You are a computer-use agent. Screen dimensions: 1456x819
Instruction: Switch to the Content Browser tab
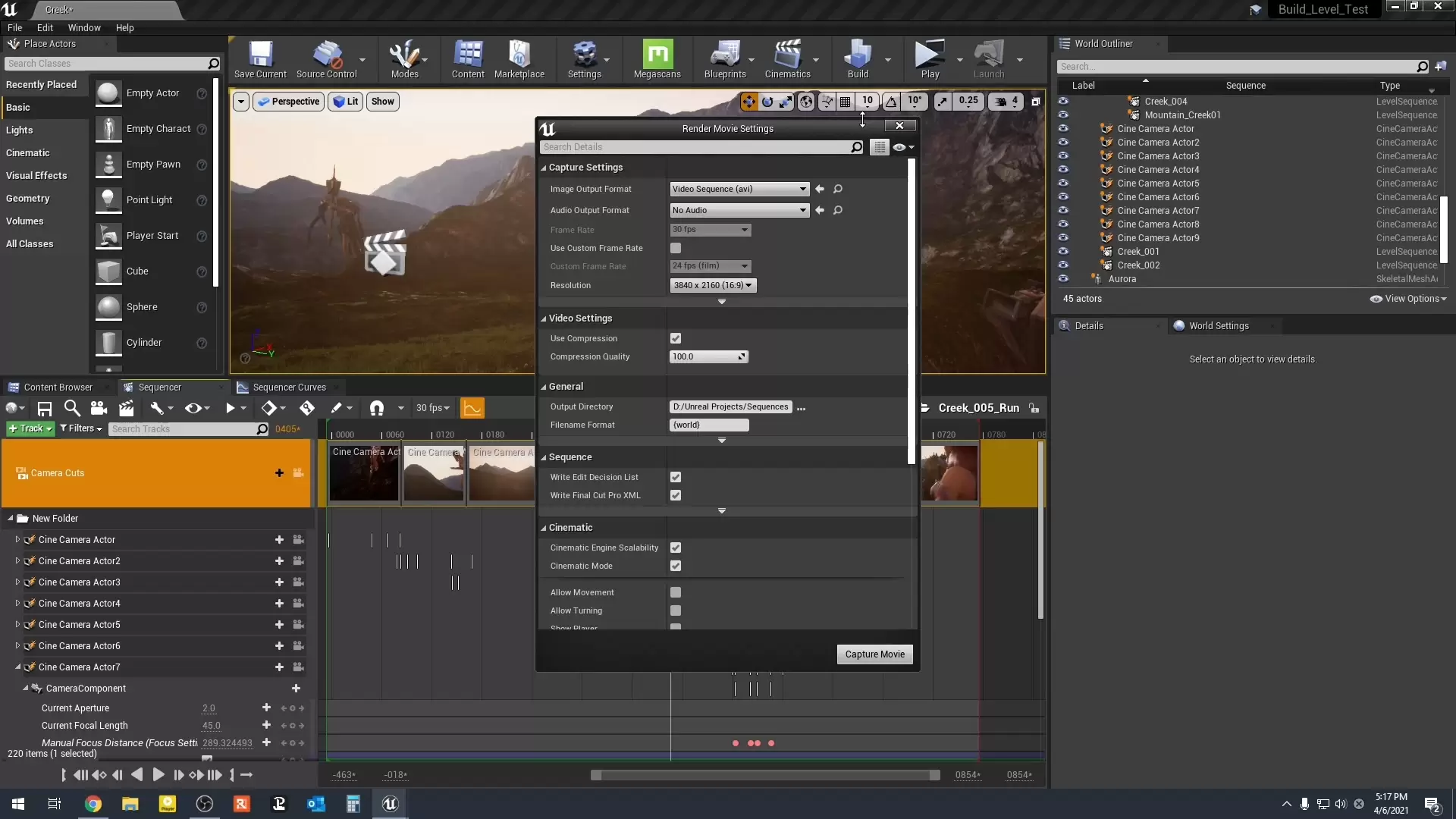click(57, 388)
